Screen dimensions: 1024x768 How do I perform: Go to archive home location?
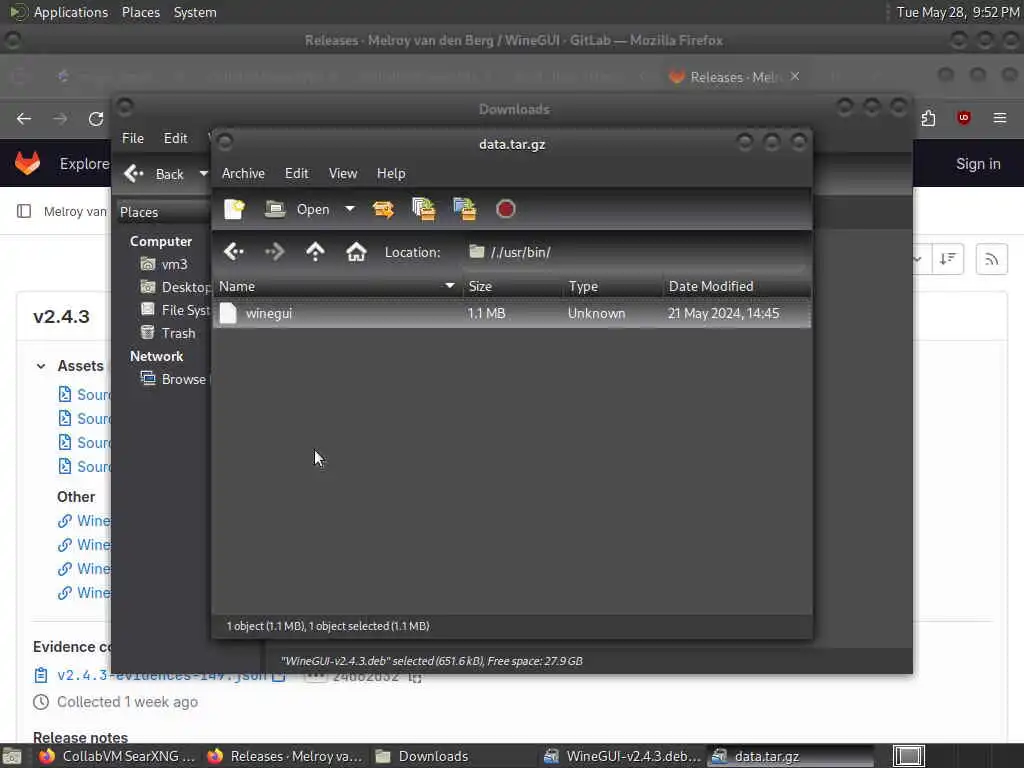[356, 251]
